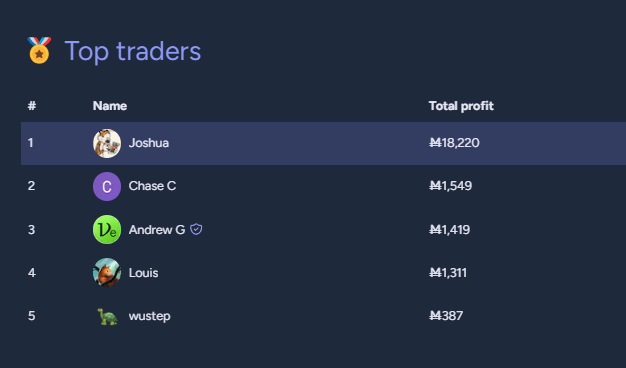
Task: Click Andrew G's green avatar
Action: tap(107, 230)
